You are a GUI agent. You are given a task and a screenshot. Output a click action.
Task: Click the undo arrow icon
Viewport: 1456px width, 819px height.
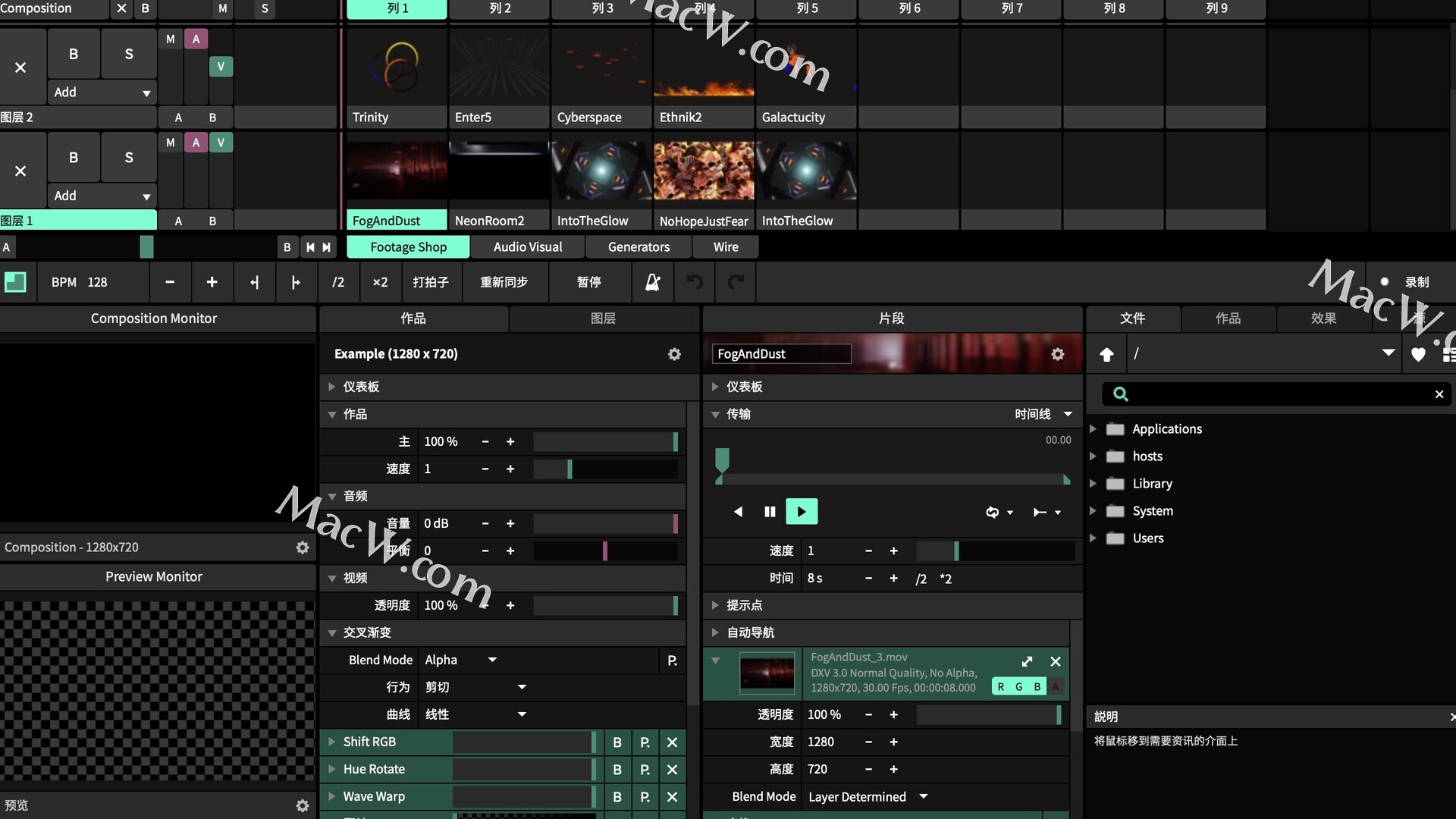point(694,282)
